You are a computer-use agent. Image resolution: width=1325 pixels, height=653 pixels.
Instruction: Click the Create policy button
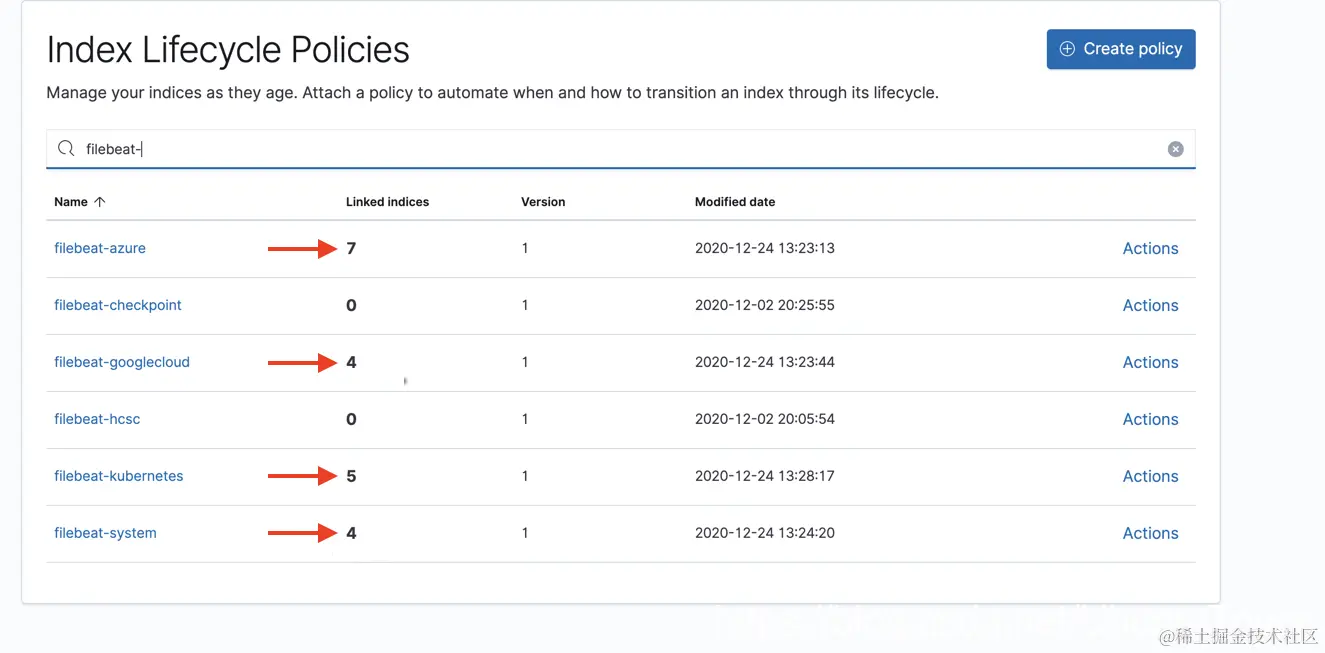click(1121, 49)
